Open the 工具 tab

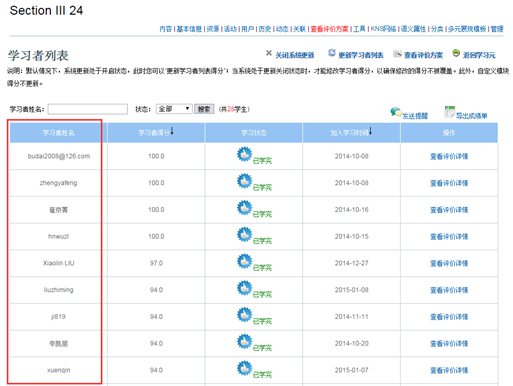[x=359, y=29]
